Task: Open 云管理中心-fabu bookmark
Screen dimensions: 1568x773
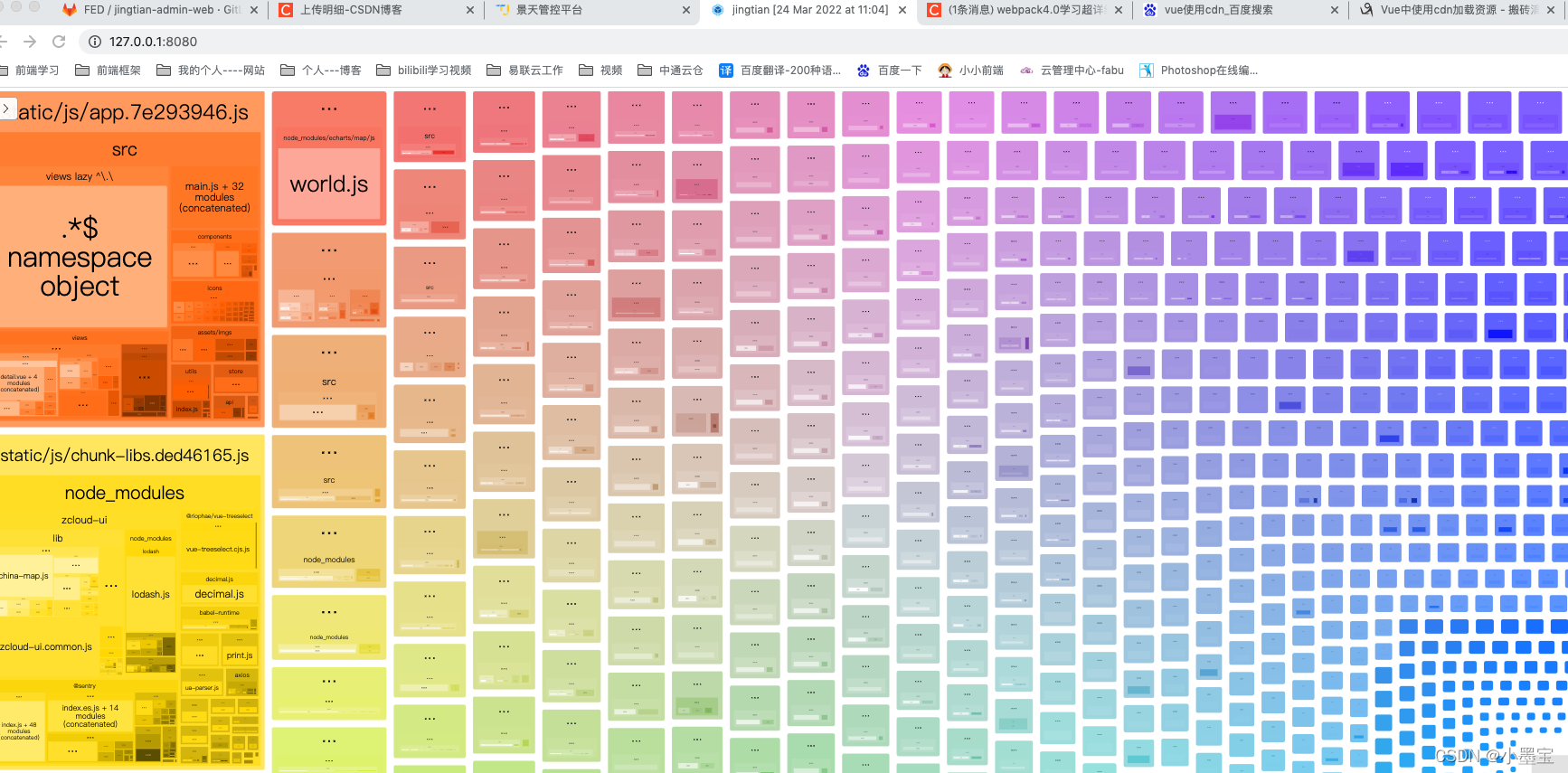Action: [1072, 71]
